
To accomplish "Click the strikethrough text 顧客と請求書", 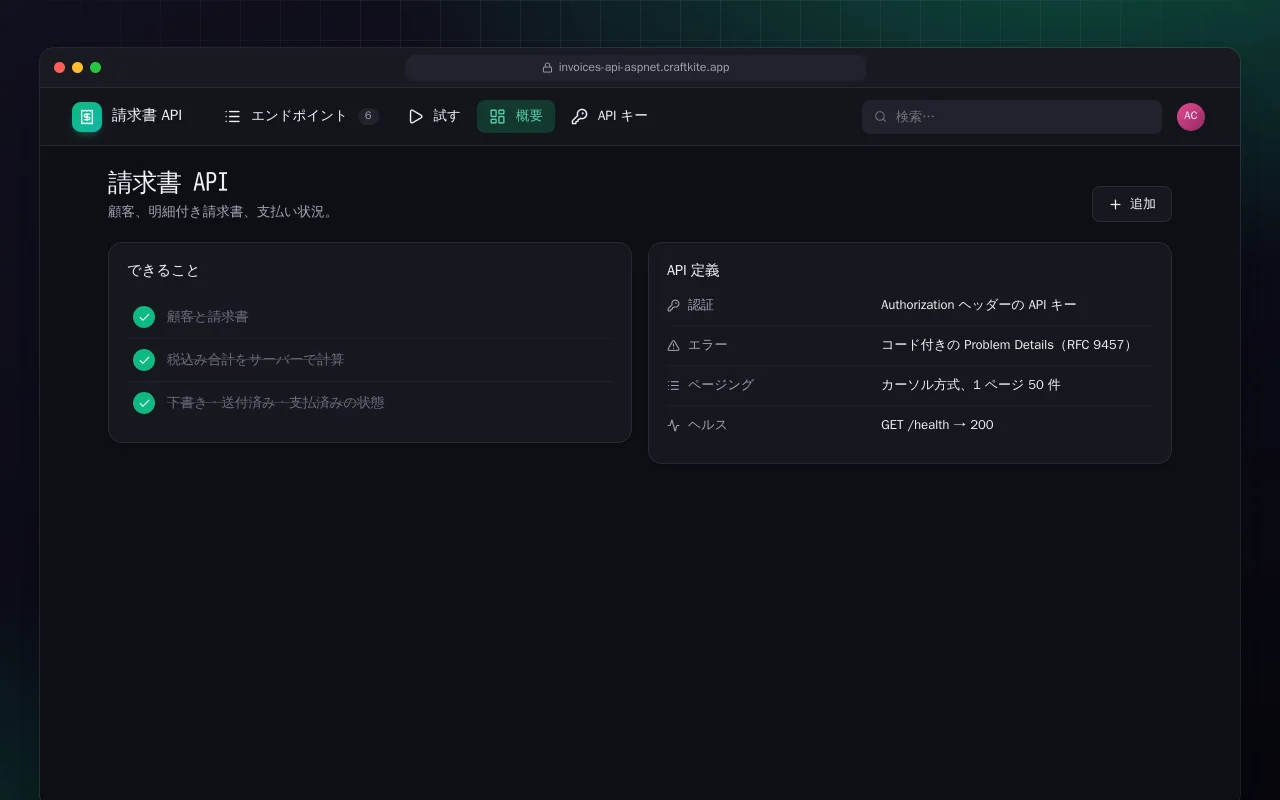I will 207,317.
